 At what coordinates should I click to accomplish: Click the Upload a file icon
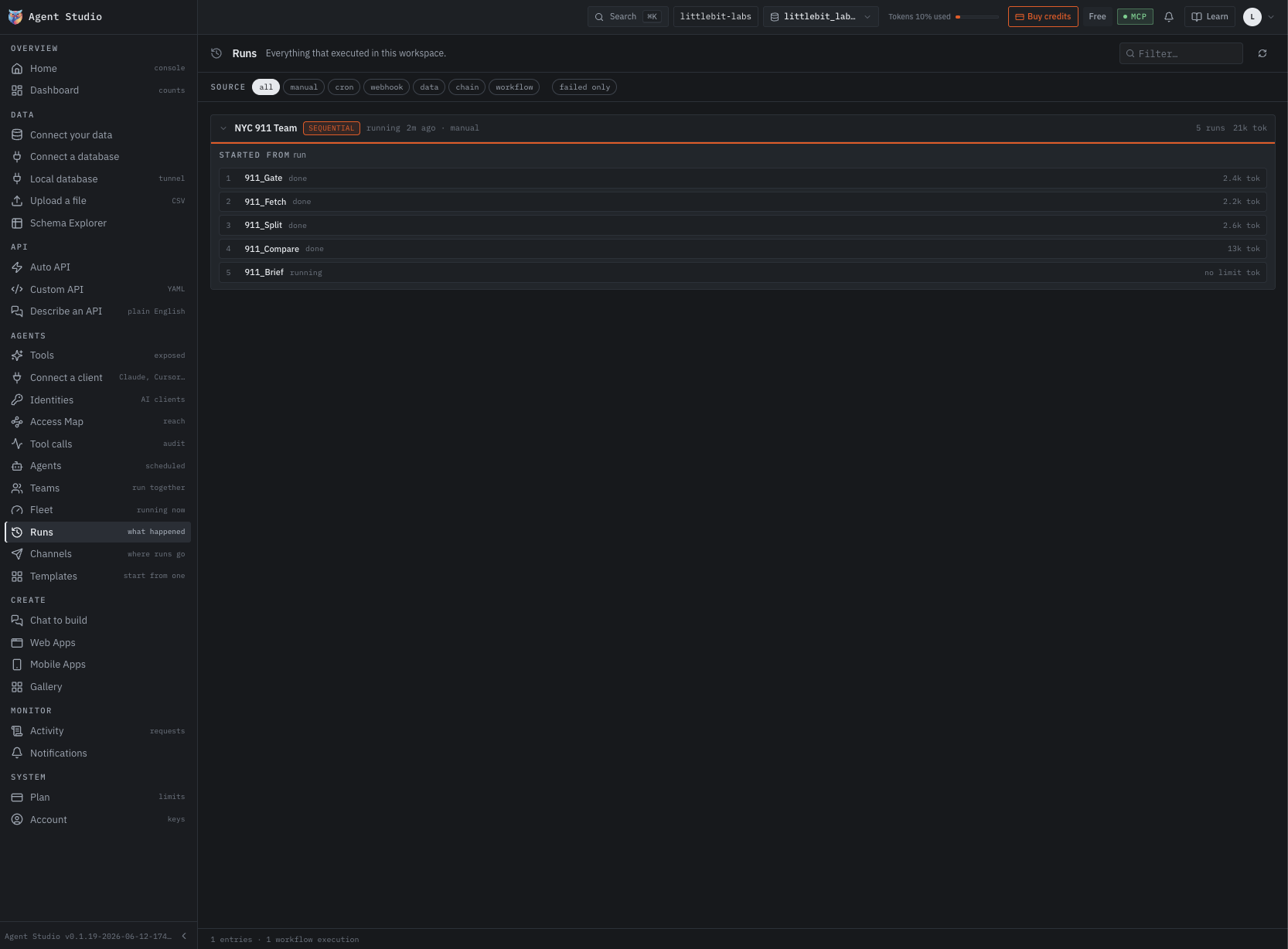(17, 201)
